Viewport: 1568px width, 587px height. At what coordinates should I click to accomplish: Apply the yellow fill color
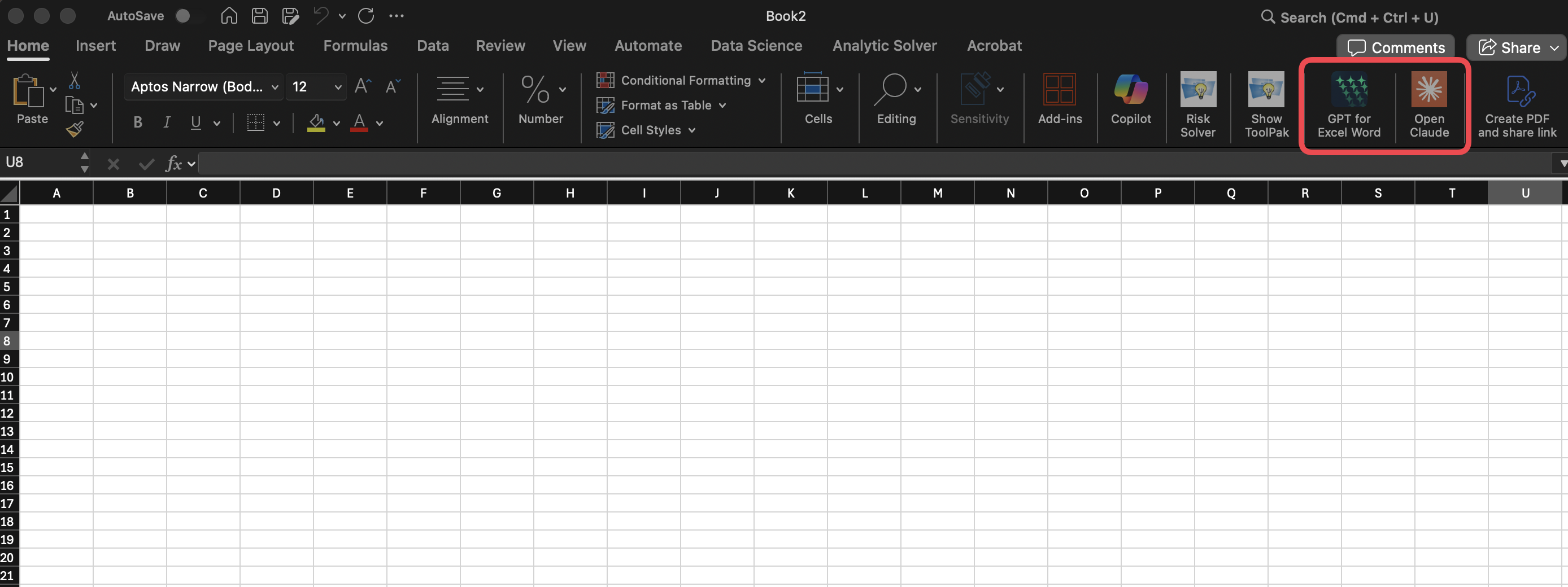point(315,122)
